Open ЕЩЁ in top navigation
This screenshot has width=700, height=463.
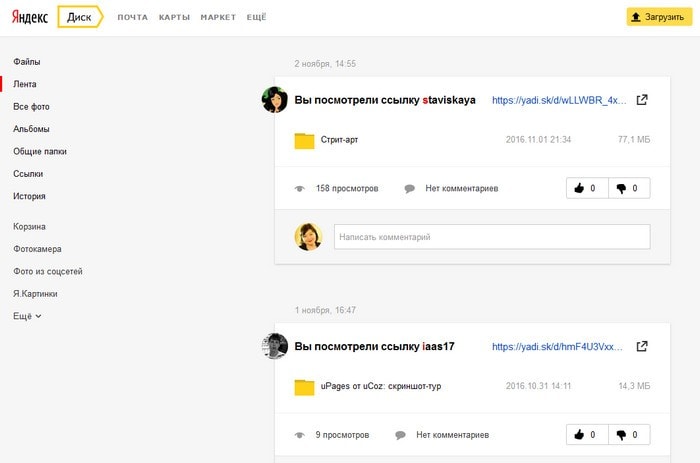click(x=256, y=17)
